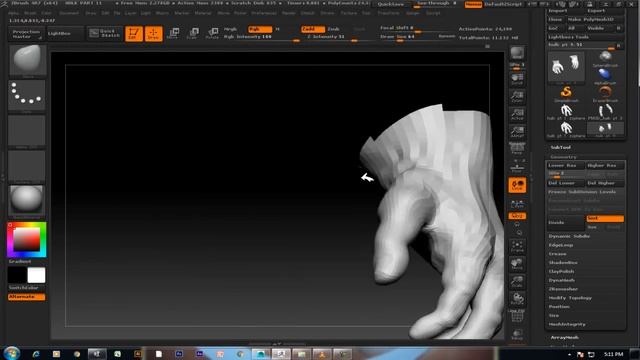640x360 pixels.
Task: Click the Lower Res button
Action: [x=566, y=165]
